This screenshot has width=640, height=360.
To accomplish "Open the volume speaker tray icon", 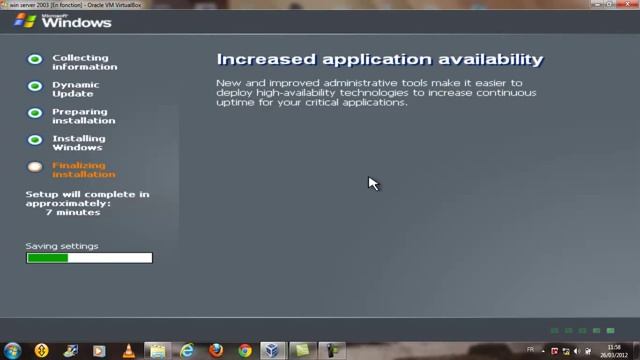I will point(577,351).
